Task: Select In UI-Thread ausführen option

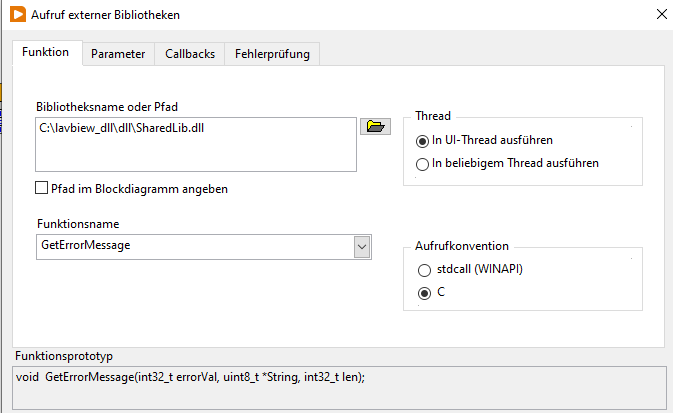Action: click(x=422, y=141)
